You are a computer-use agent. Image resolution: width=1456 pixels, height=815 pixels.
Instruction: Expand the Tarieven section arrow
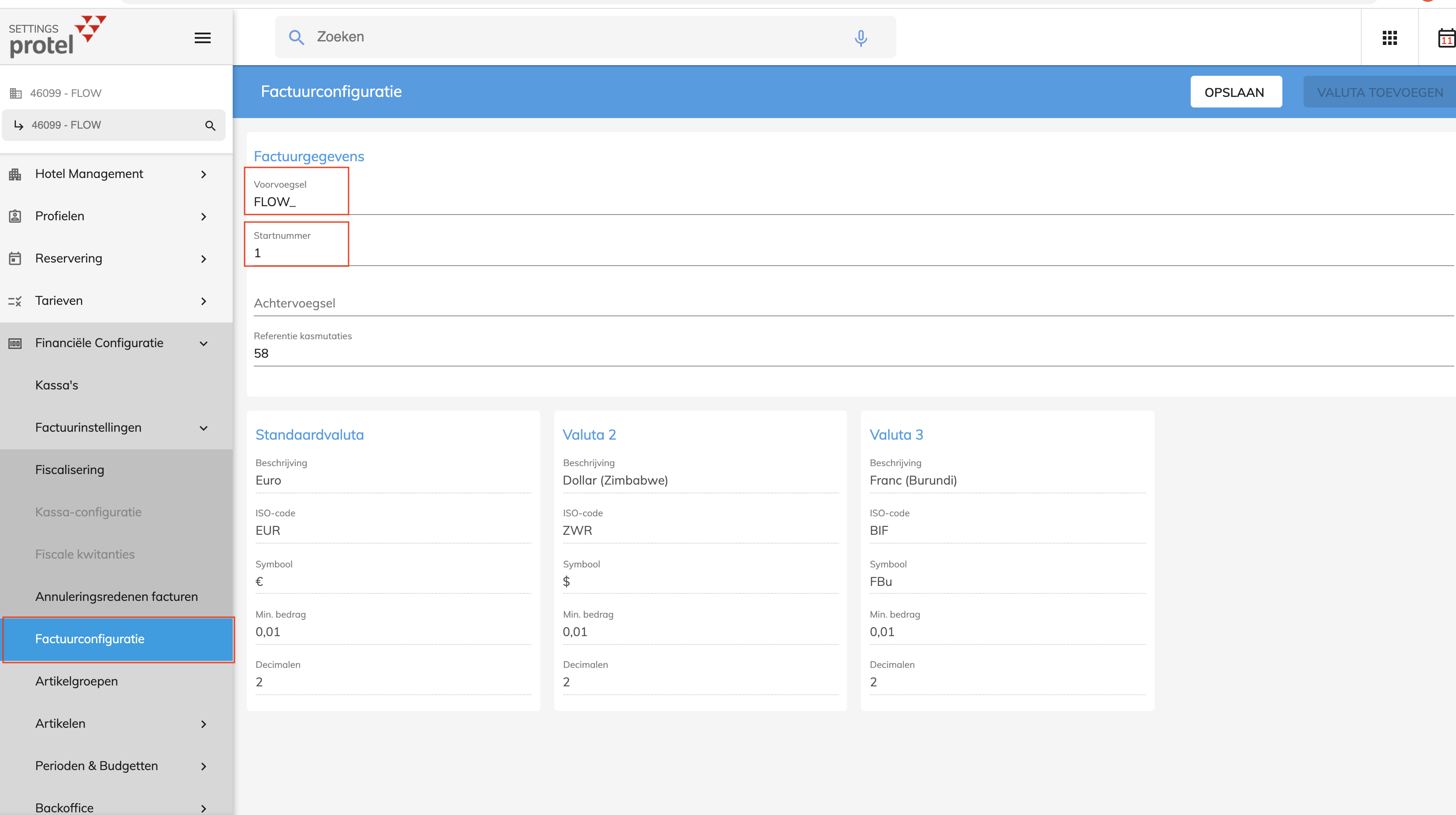pyautogui.click(x=204, y=301)
